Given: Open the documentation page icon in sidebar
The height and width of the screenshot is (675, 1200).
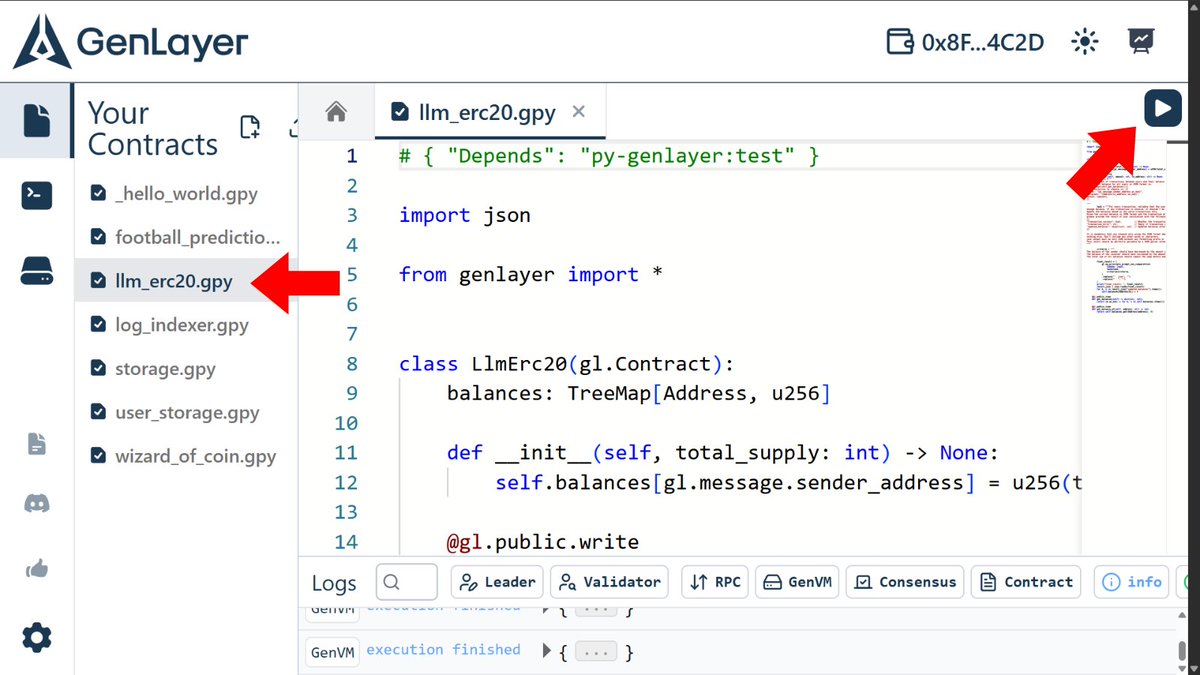Looking at the screenshot, I should (x=36, y=444).
